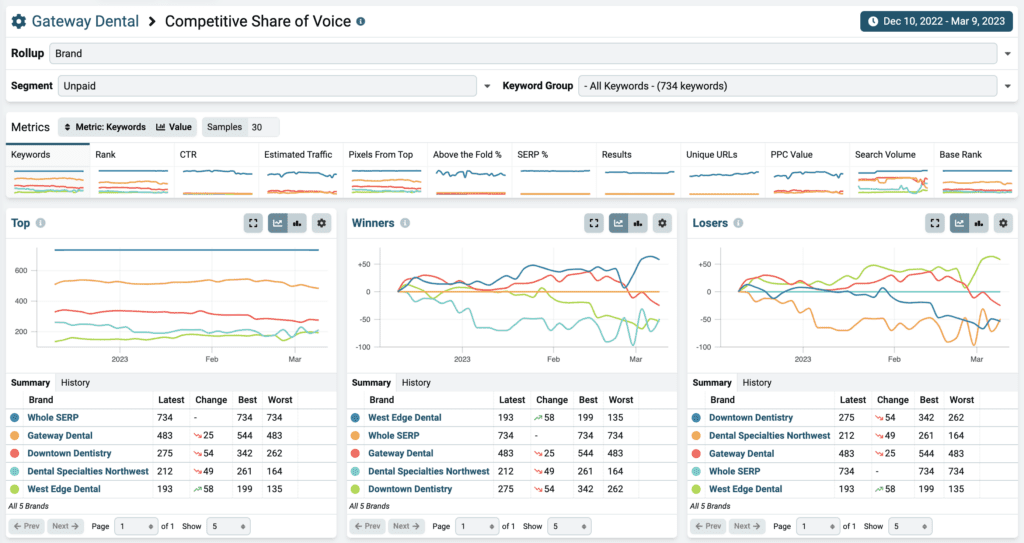Select the Estimated Traffic metric tab
The width and height of the screenshot is (1024, 543).
[301, 170]
